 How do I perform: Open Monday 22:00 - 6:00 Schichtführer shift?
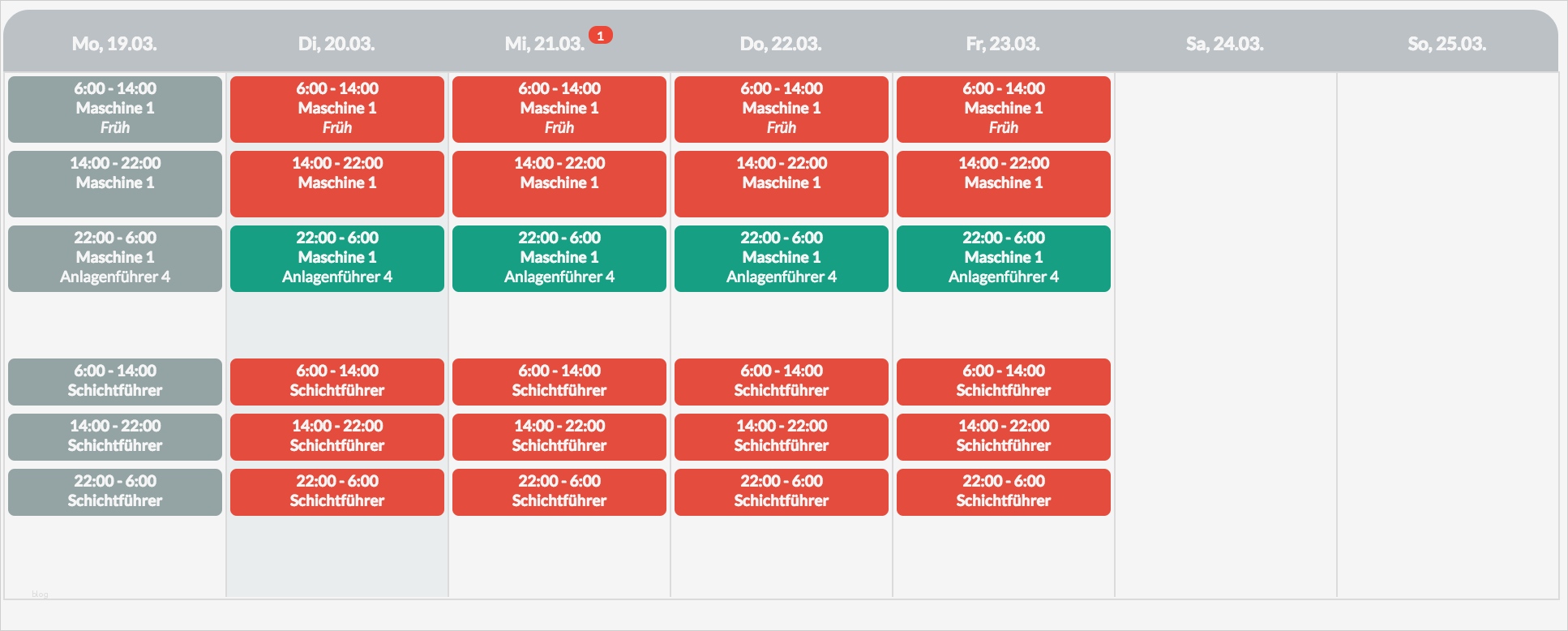(x=115, y=492)
